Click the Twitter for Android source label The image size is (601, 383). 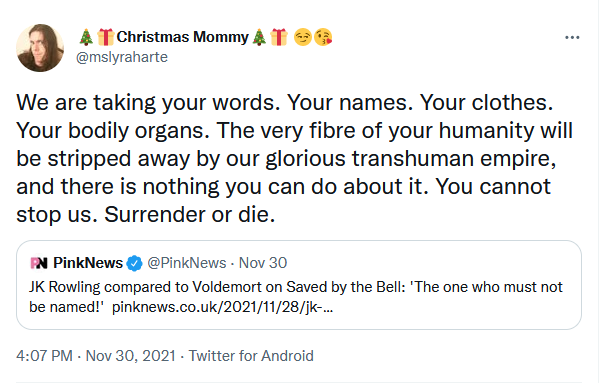click(251, 356)
